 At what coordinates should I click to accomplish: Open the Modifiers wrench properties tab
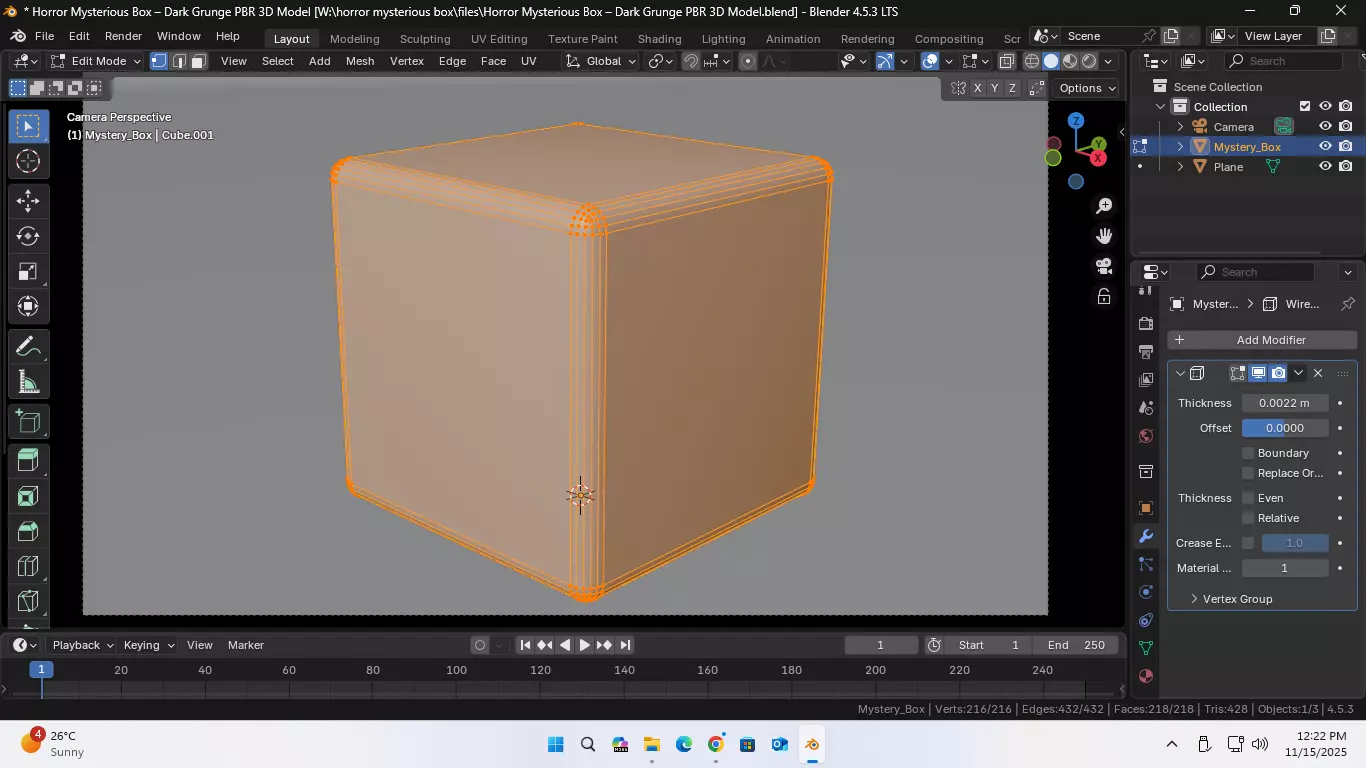[1146, 536]
